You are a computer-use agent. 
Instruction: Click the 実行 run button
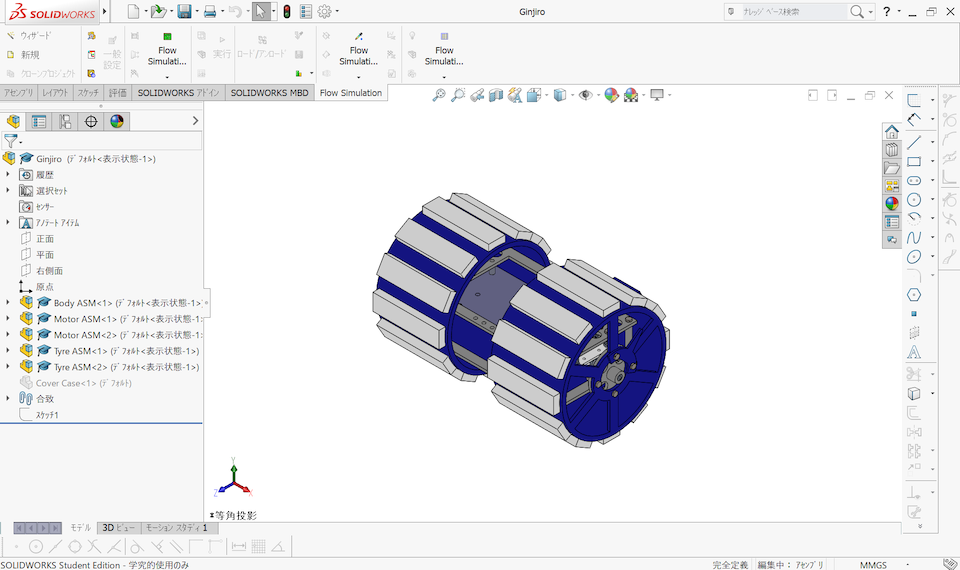click(222, 47)
